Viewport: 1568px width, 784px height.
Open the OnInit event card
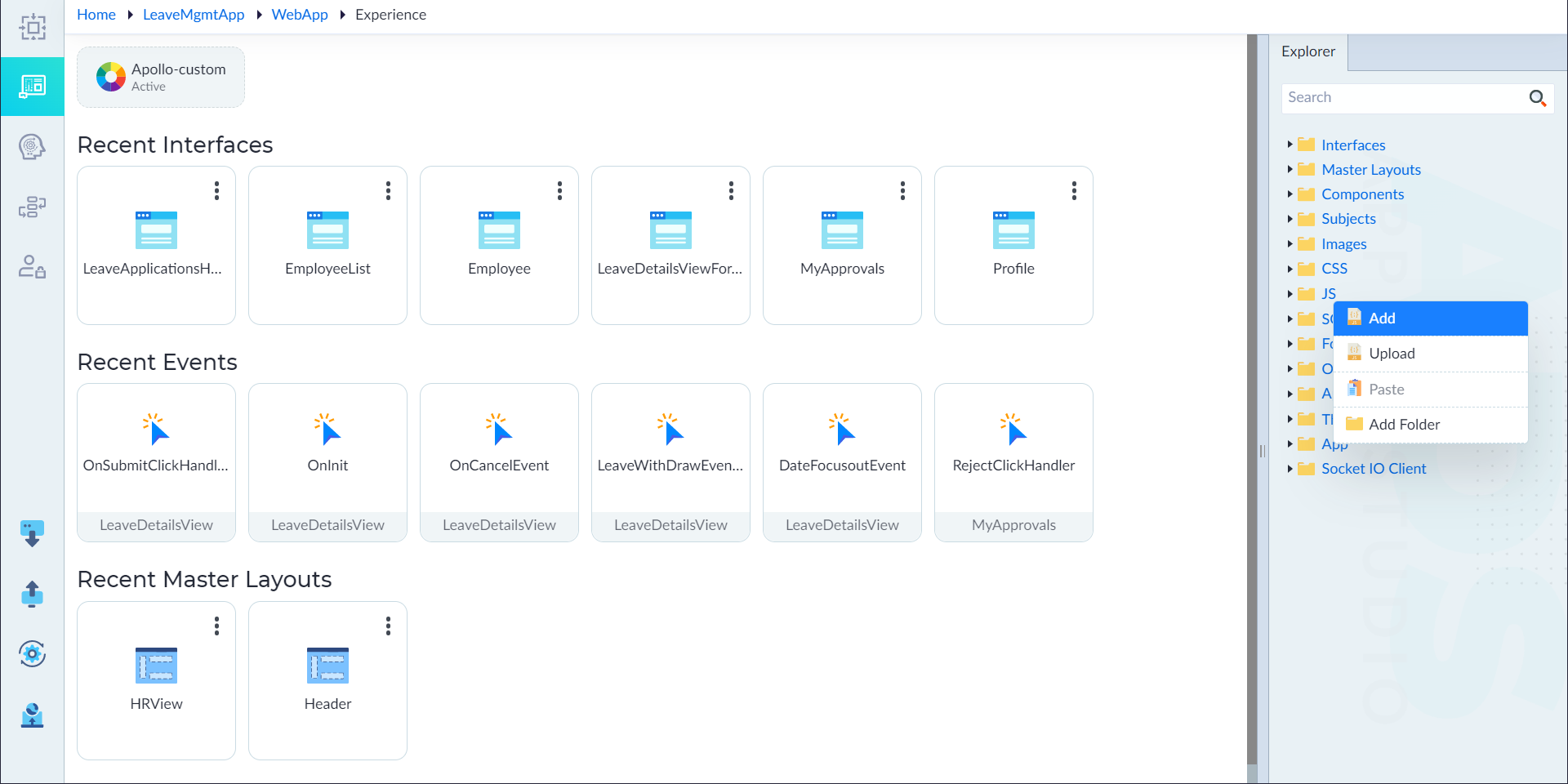pyautogui.click(x=327, y=462)
